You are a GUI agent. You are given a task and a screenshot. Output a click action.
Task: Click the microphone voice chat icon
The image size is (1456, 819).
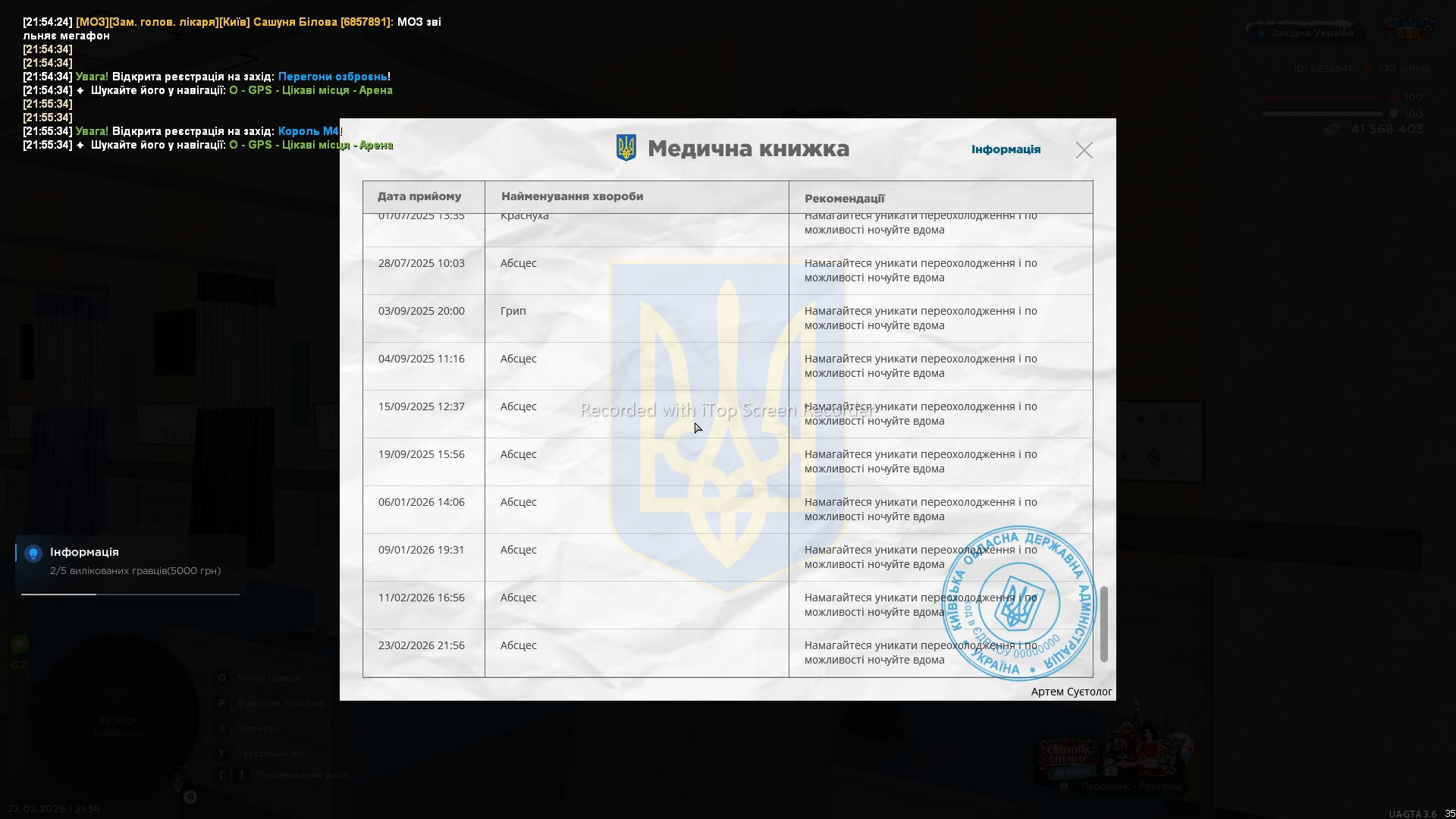[178, 785]
